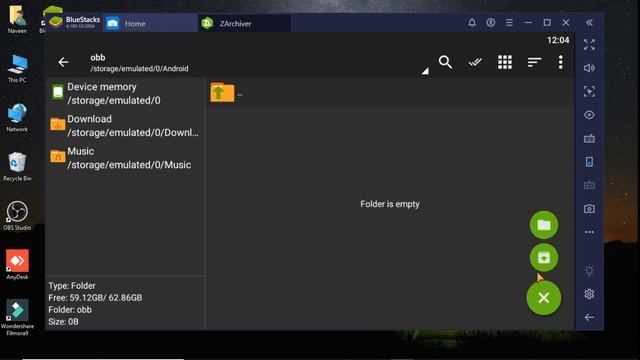
Task: Open BlueStacks account profile icon
Action: pyautogui.click(x=491, y=23)
